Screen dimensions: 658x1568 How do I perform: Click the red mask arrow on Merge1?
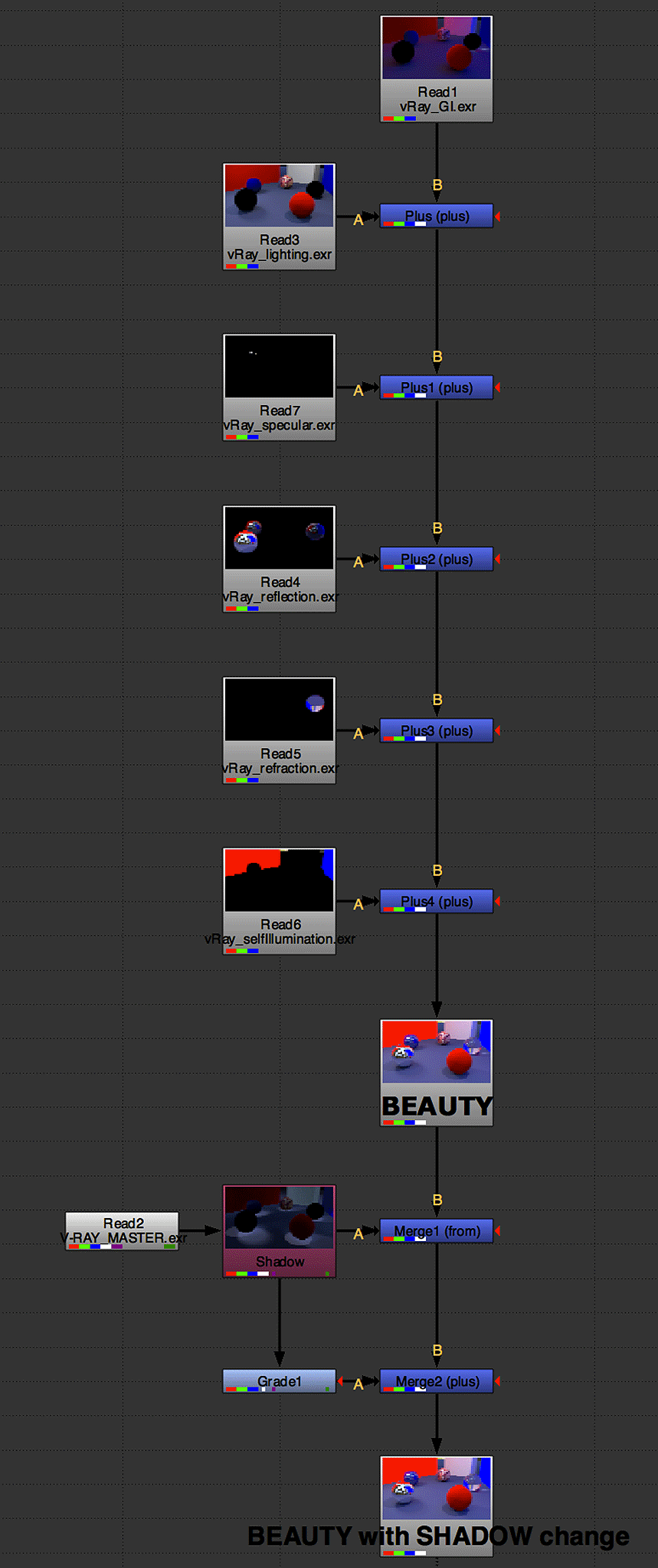coord(498,1231)
